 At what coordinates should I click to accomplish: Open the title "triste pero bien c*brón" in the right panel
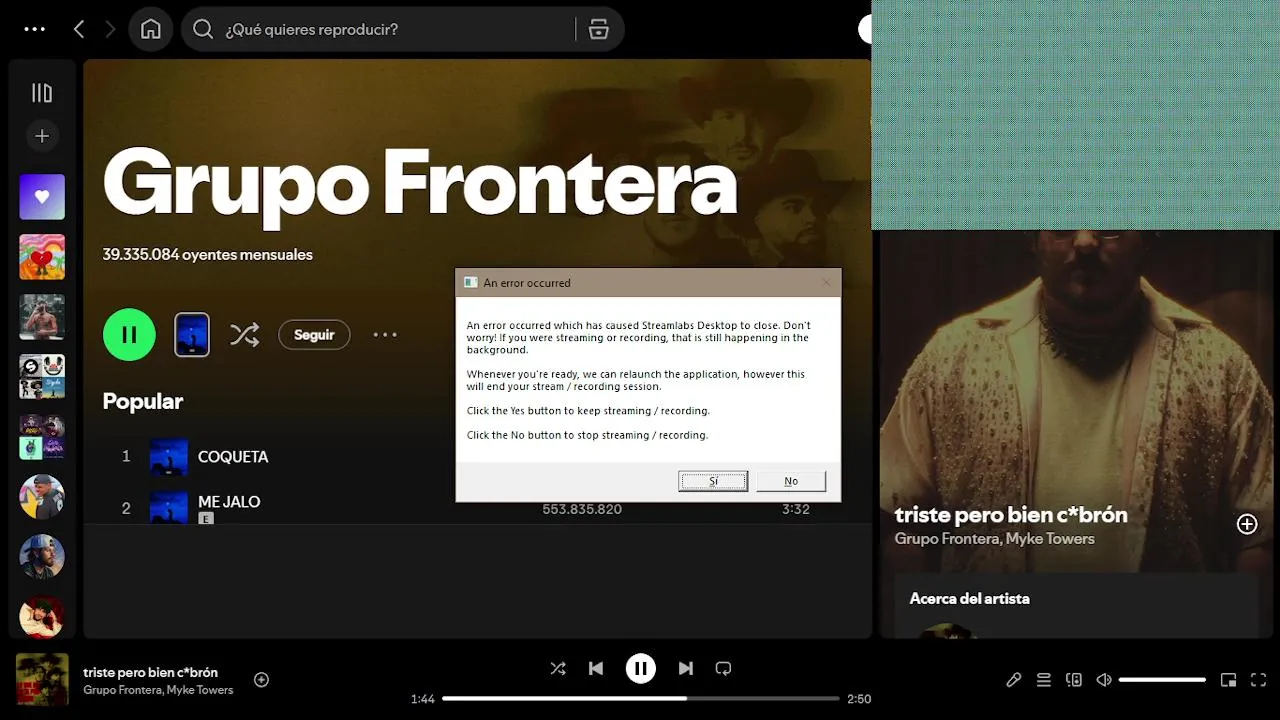(1011, 514)
